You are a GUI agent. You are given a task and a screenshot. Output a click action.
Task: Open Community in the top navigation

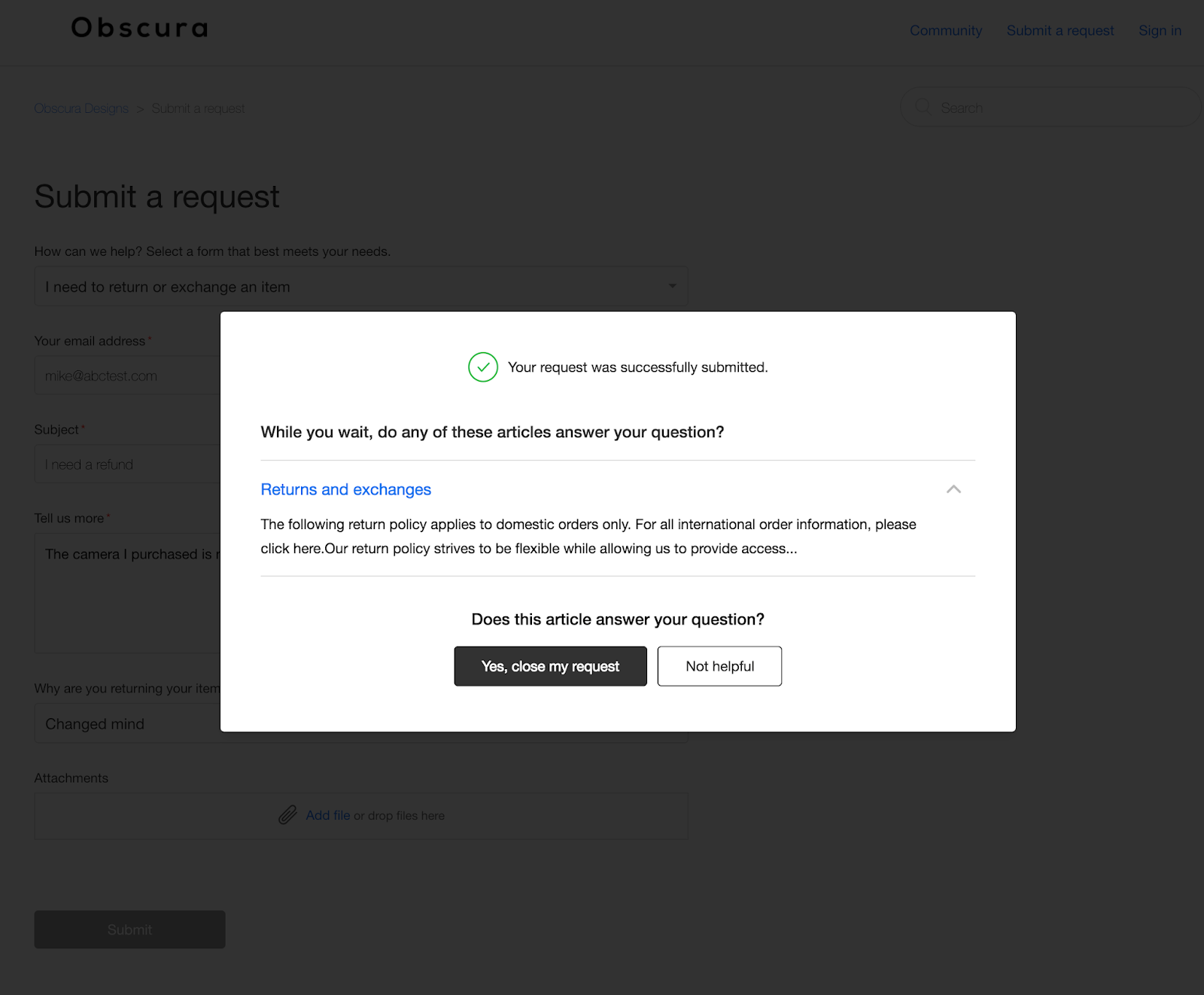click(945, 31)
